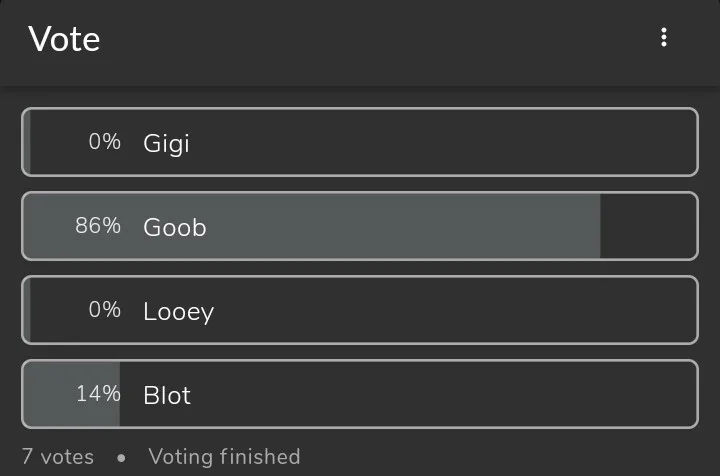
Task: Click the unfilled end of Goob's bar
Action: [x=647, y=227]
